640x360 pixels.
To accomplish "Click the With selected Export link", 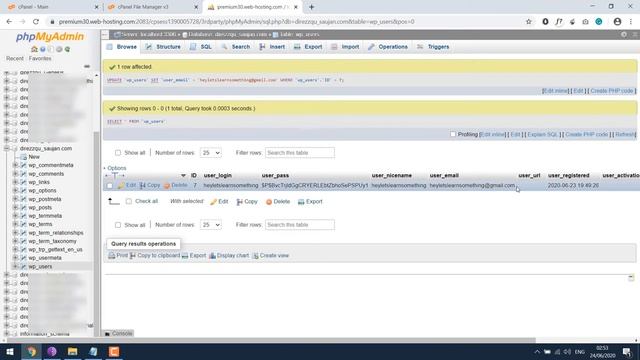I will [310, 202].
